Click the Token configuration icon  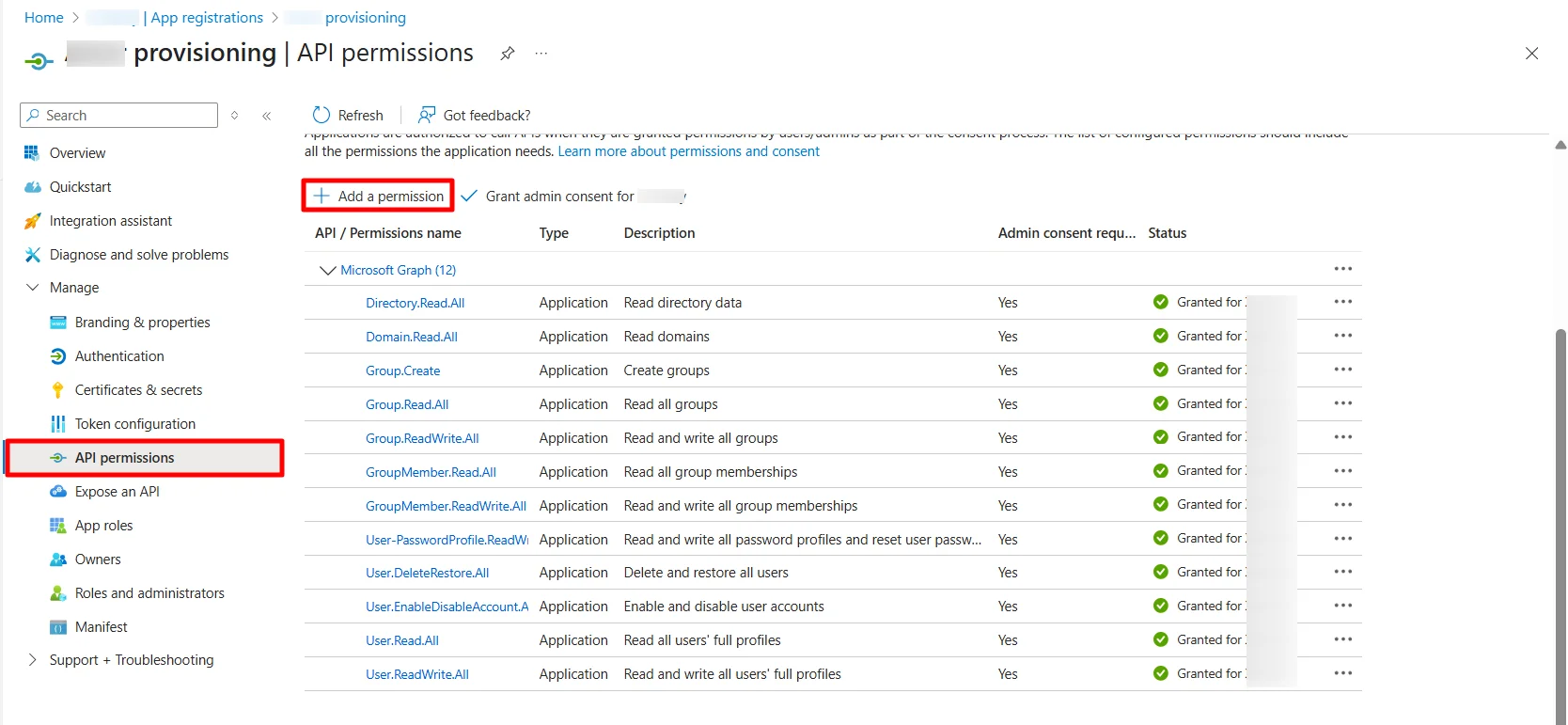[58, 424]
